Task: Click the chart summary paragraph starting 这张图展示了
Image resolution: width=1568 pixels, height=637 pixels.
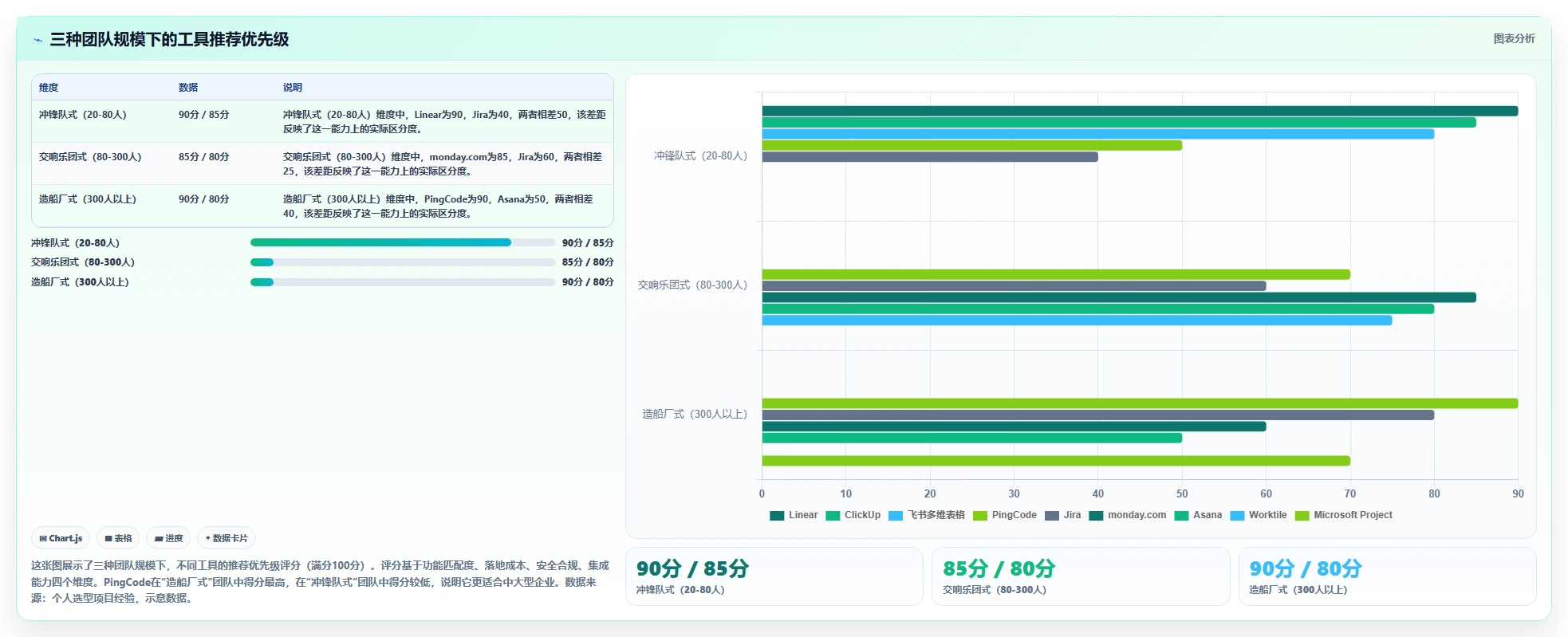Action: pyautogui.click(x=320, y=582)
